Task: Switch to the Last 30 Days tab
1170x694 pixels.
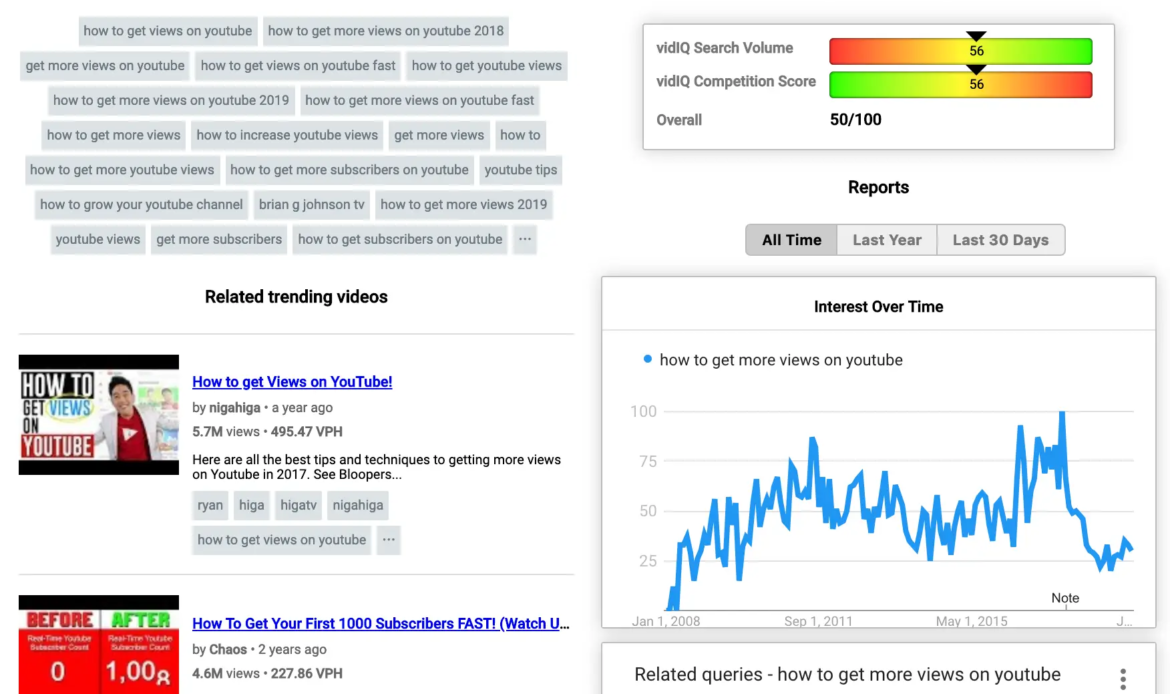Action: (x=1001, y=240)
